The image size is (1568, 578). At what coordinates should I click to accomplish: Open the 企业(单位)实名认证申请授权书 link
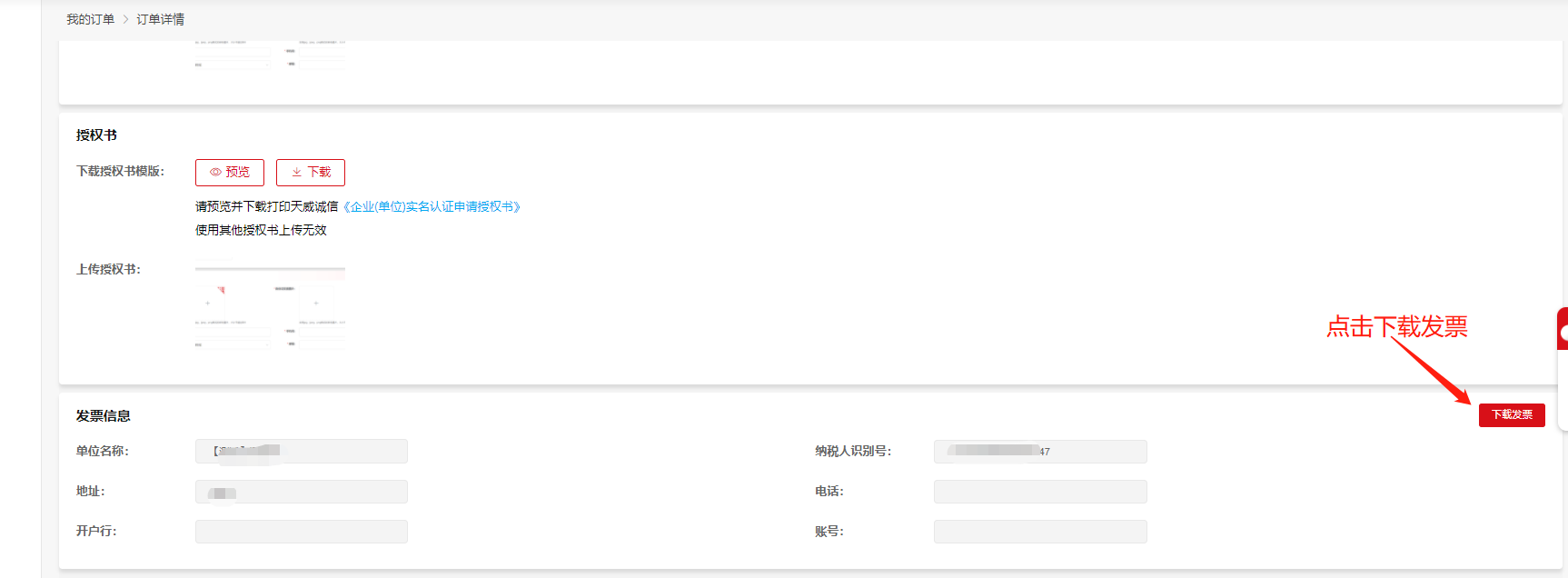[432, 206]
